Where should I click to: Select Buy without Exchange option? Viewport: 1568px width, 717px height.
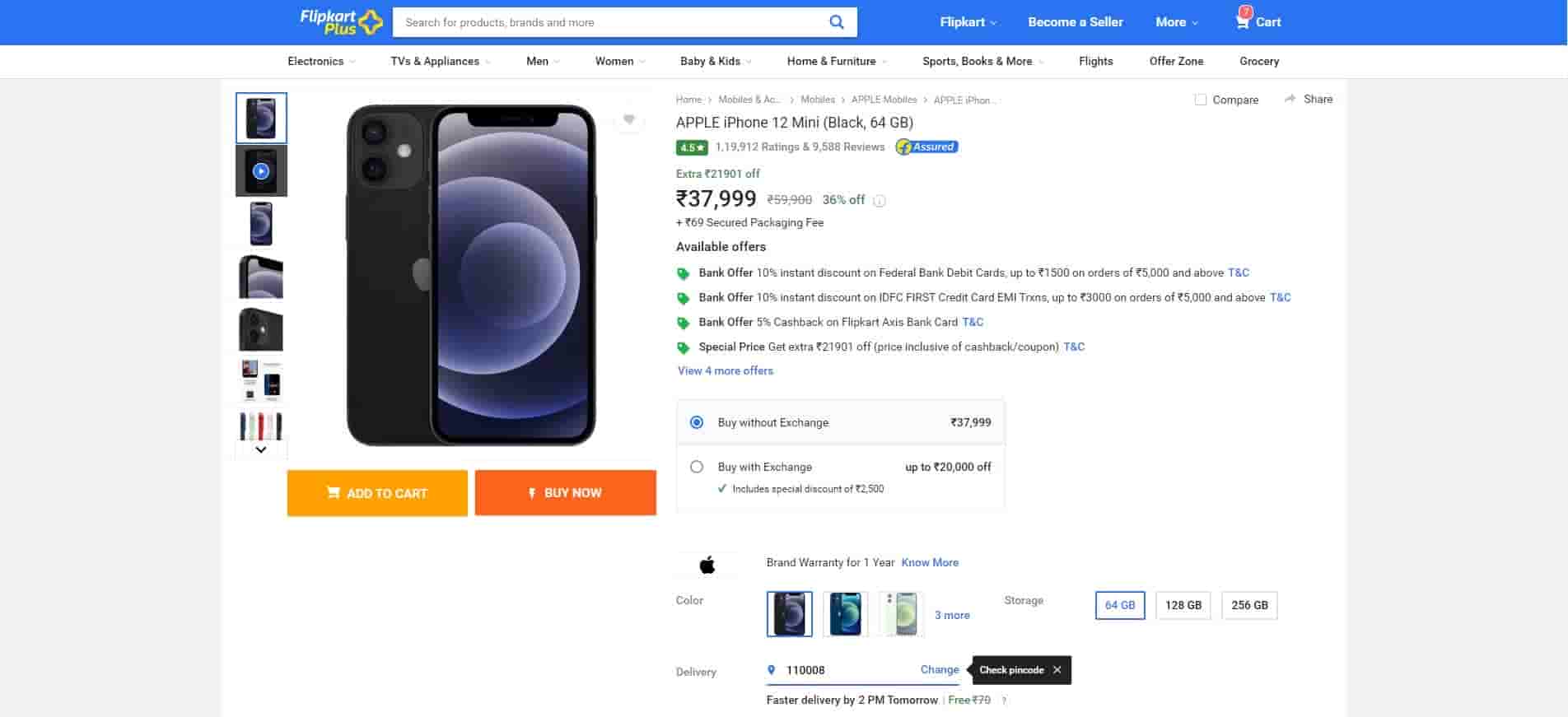697,422
